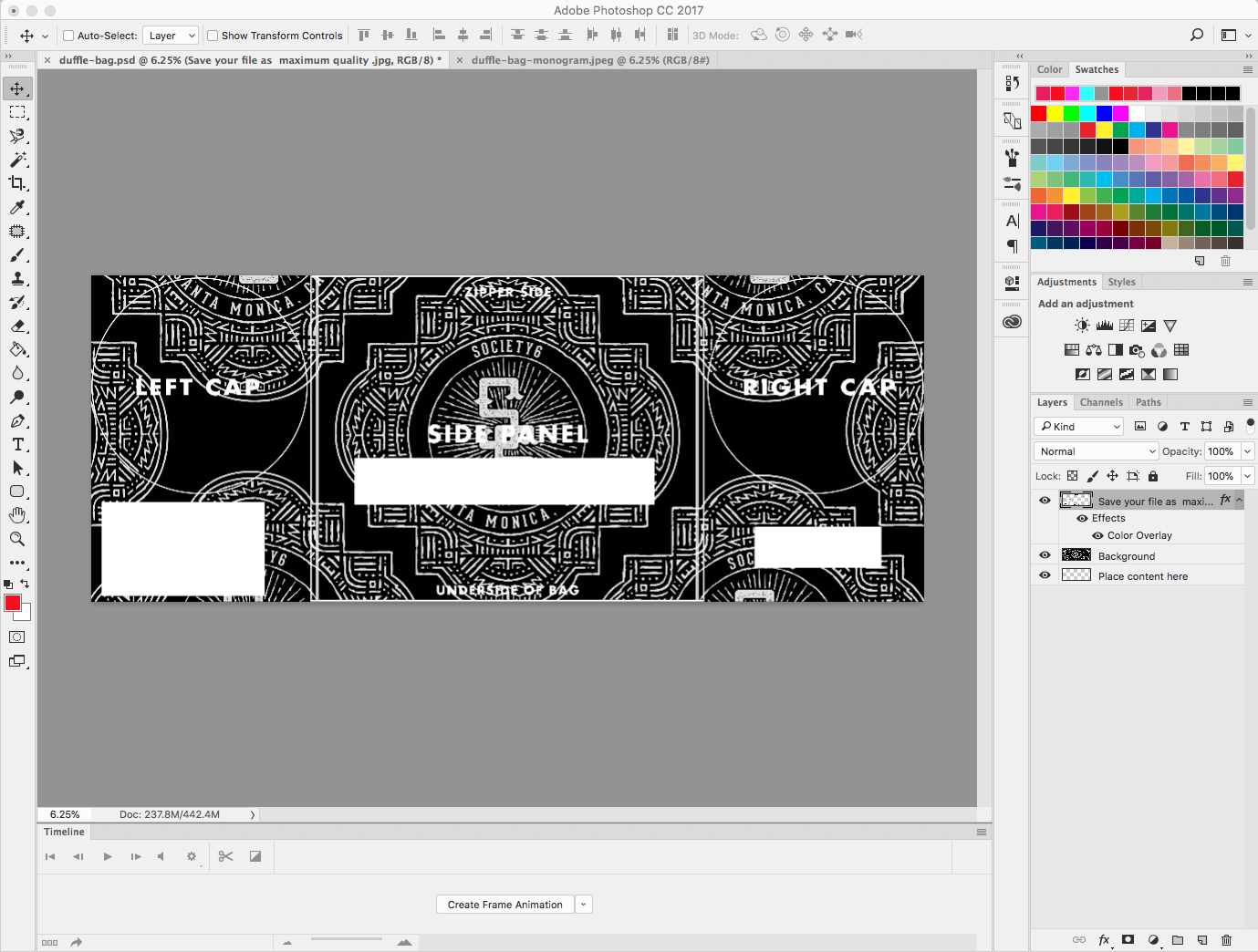Screen dimensions: 1258x952
Task: Expand status bar info arrow
Action: (253, 815)
